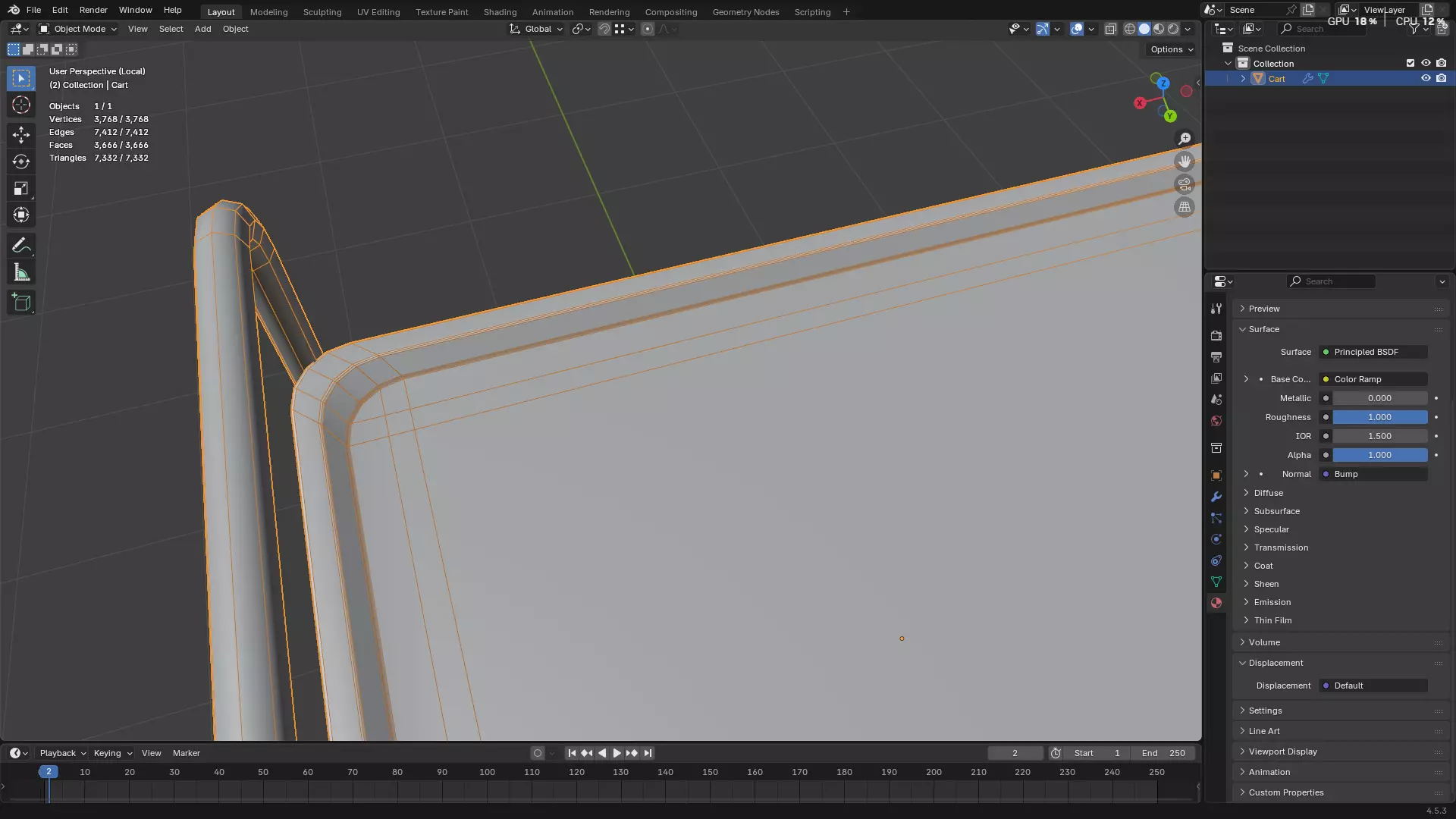Expand the Subsurface section
1456x819 pixels.
1276,511
